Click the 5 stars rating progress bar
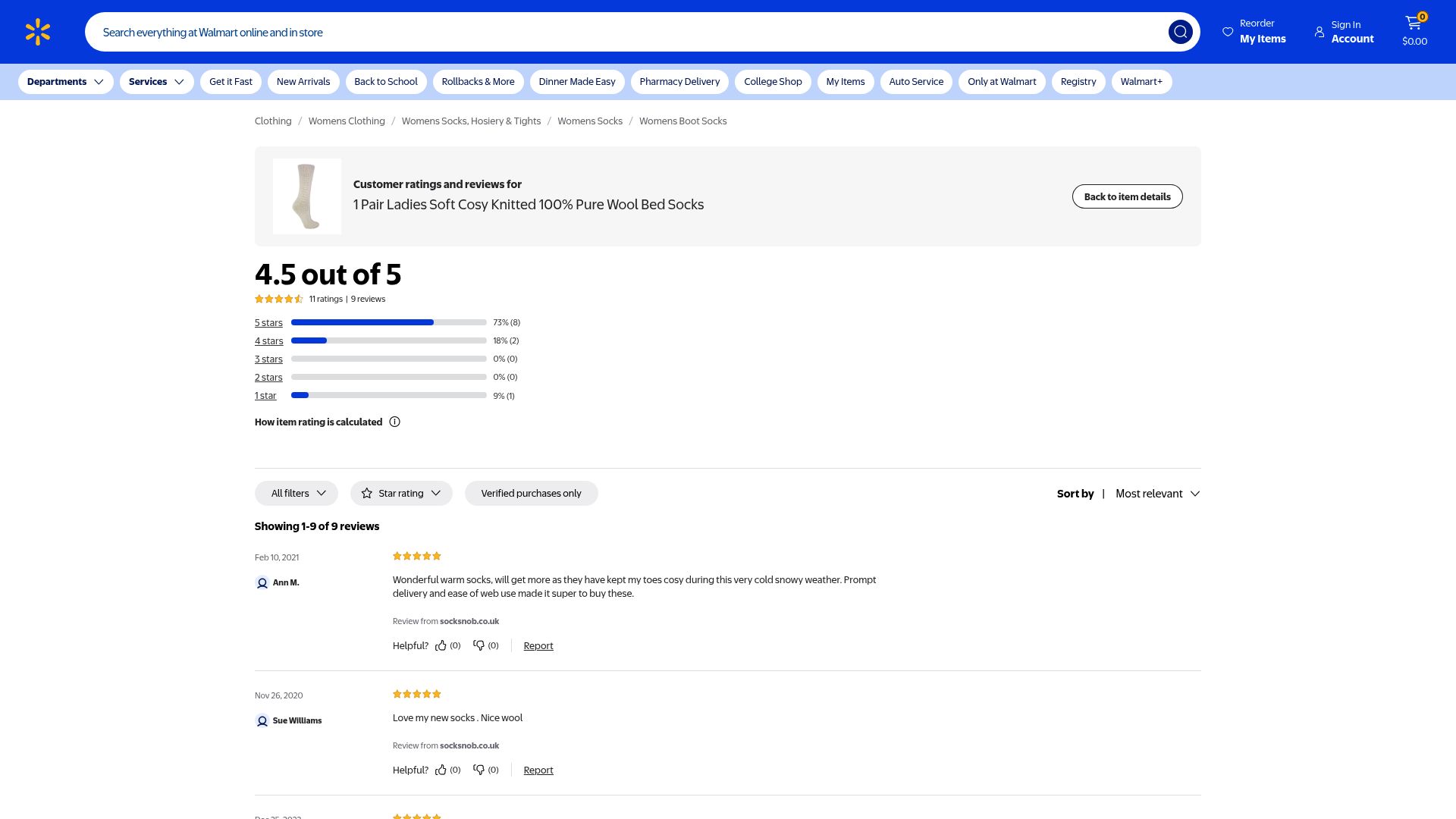The image size is (1456, 819). pos(389,322)
